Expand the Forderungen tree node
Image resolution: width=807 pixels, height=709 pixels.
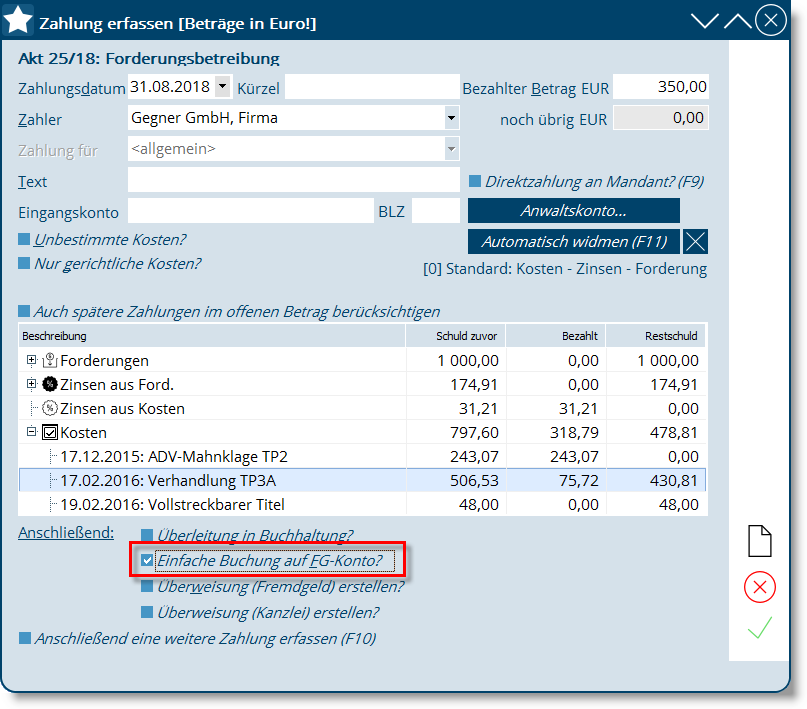pyautogui.click(x=31, y=360)
